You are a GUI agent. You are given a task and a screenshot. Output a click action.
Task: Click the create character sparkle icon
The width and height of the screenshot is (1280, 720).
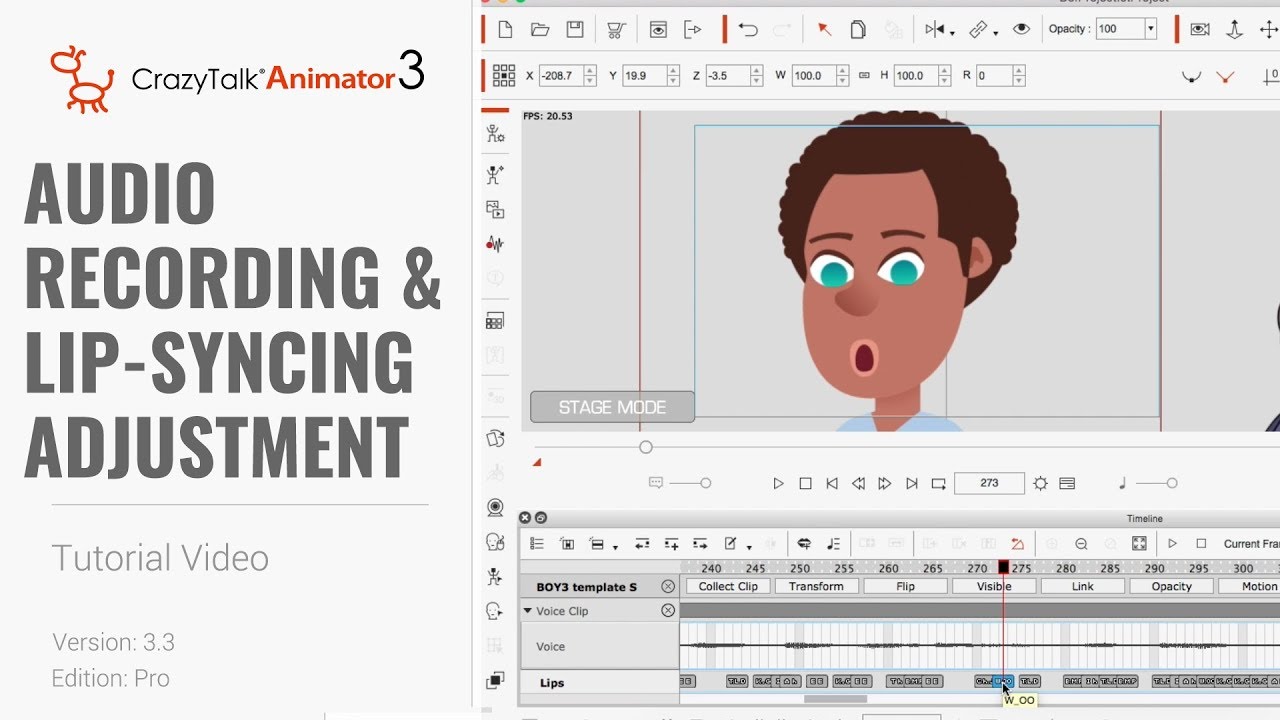tap(494, 175)
